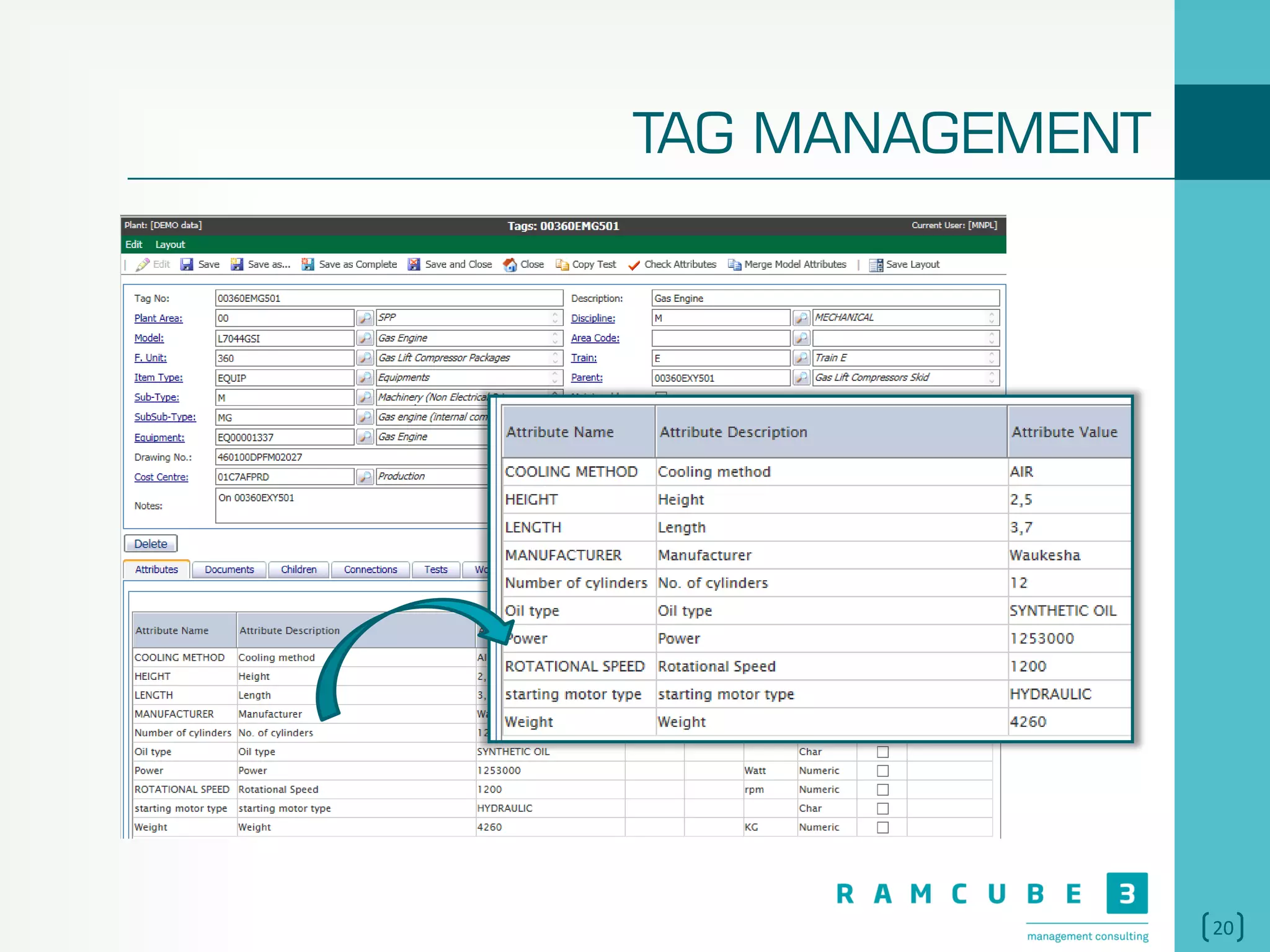
Task: Open lookup search for Plant Area
Action: [365, 318]
